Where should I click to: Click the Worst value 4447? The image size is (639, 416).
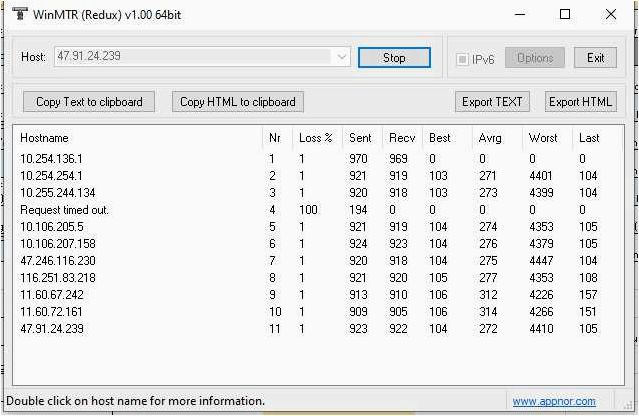[x=541, y=261]
